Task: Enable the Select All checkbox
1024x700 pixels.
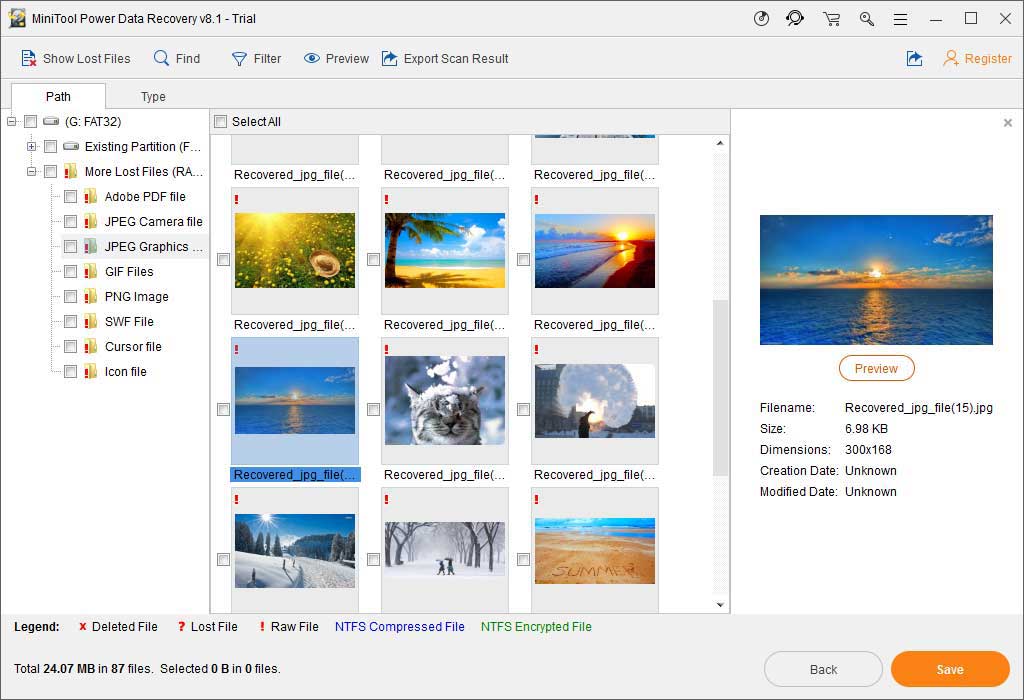Action: coord(221,122)
